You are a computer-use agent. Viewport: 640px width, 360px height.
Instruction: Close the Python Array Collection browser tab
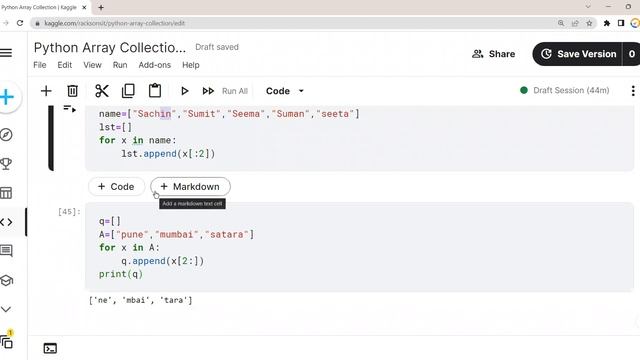point(84,7)
